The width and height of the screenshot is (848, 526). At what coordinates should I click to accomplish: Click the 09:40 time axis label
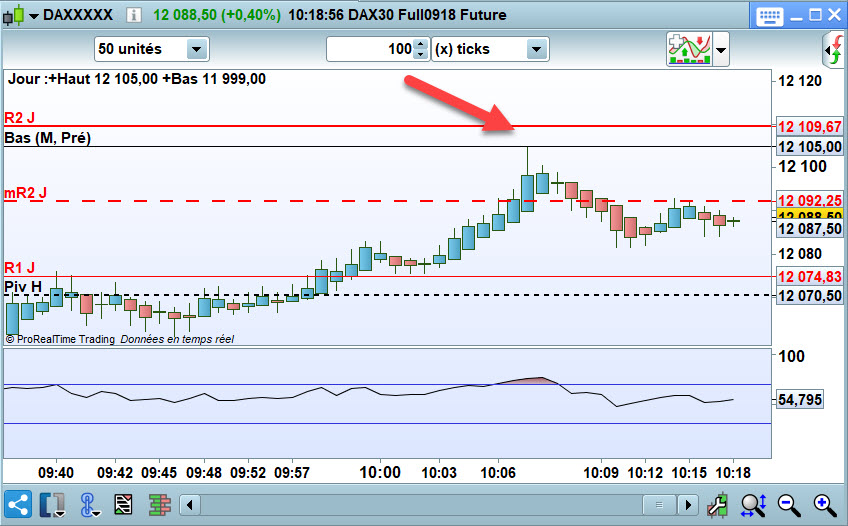click(56, 473)
